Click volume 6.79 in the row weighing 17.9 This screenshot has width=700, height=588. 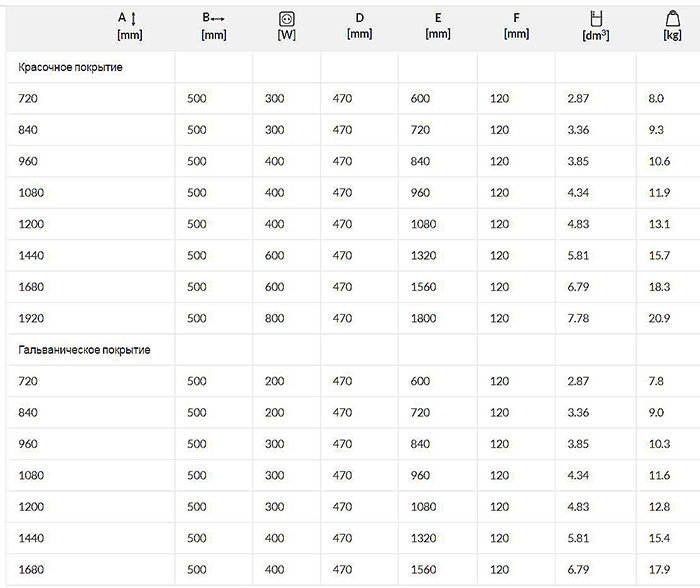point(578,569)
